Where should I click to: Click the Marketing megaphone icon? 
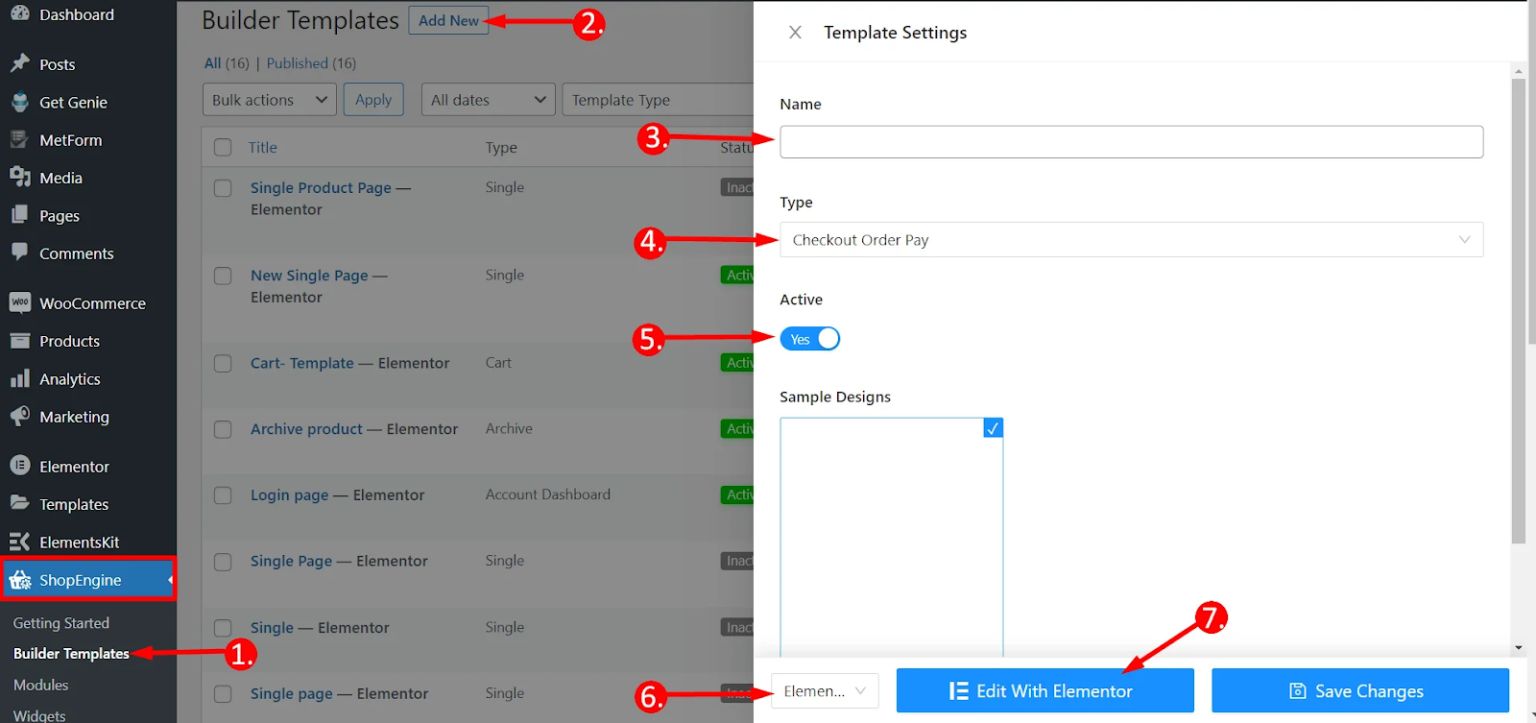[x=20, y=417]
